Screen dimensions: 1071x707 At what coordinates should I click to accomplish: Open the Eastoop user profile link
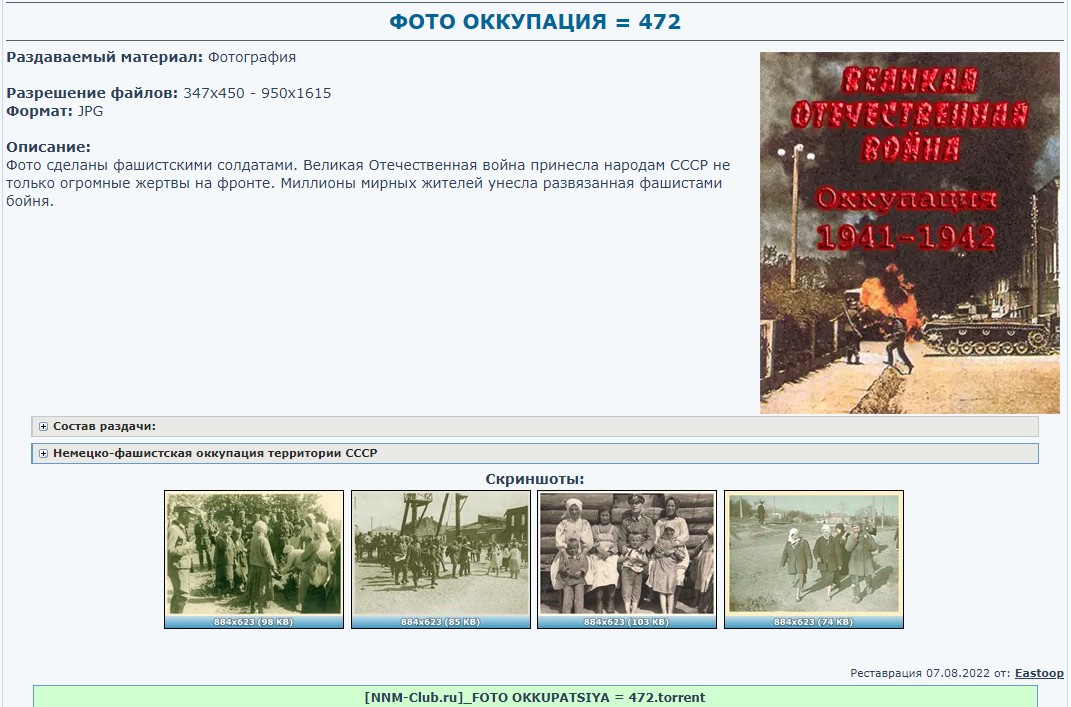coord(1039,674)
